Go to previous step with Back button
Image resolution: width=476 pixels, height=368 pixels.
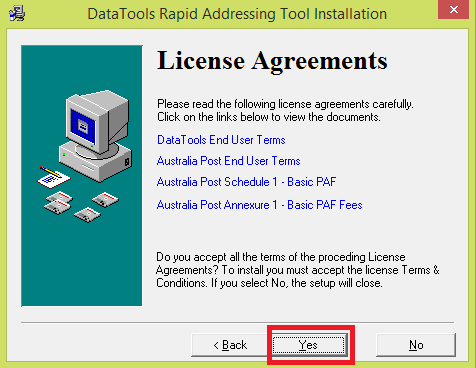[230, 345]
